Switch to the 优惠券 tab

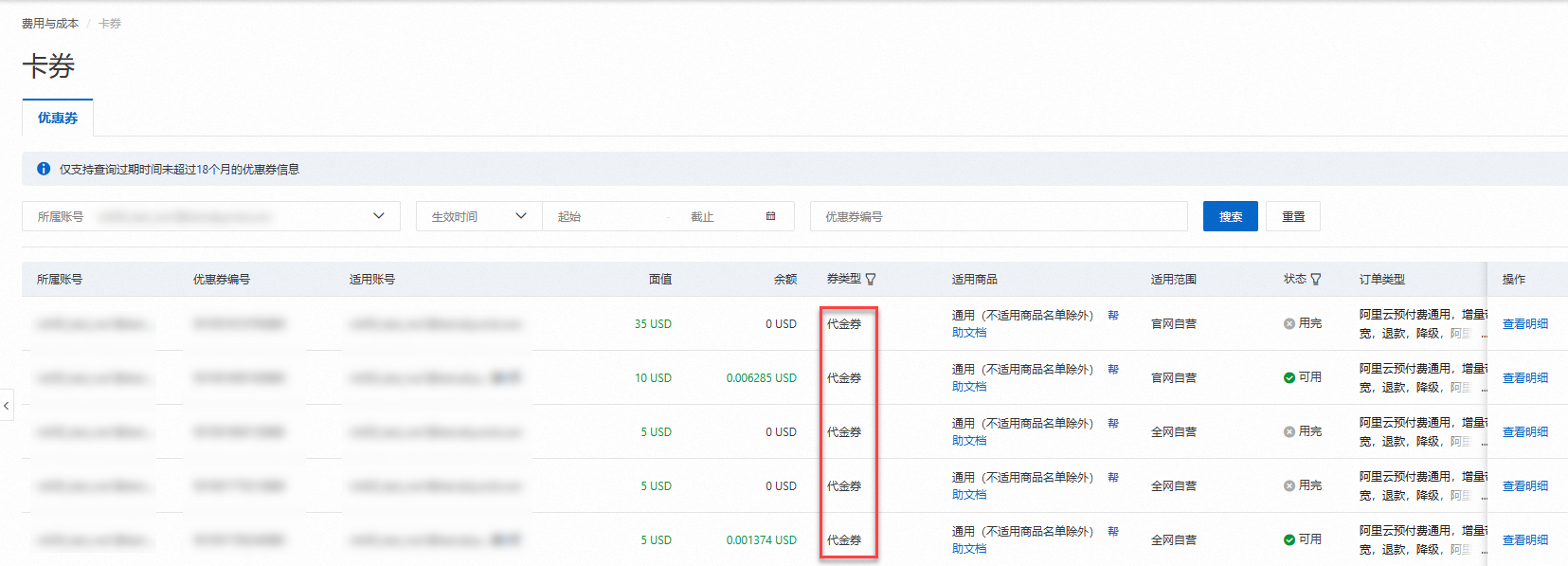(58, 118)
